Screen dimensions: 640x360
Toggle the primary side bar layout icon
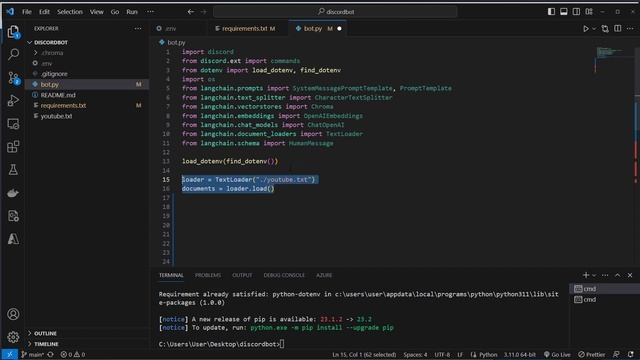tap(551, 12)
